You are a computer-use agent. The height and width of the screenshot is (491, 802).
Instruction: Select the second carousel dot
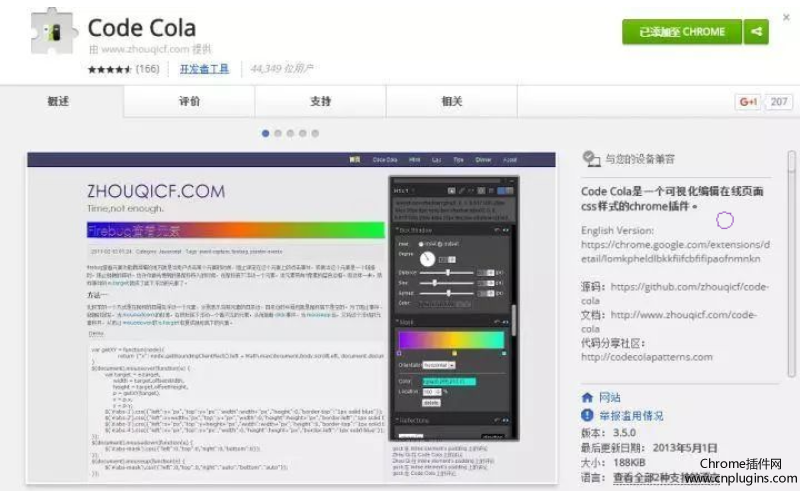point(278,133)
